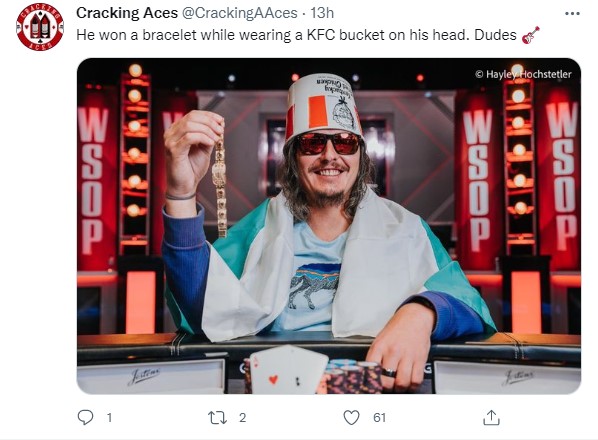
Task: Click the reply count of 1
Action: coord(109,418)
